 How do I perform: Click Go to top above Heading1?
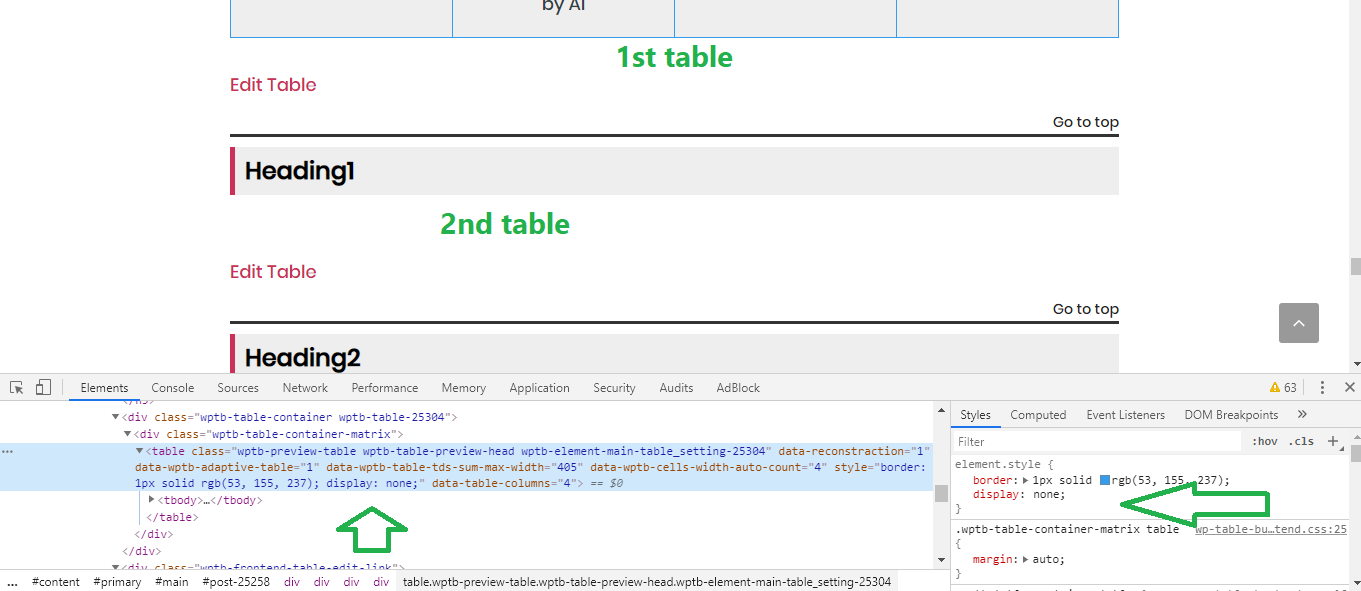(1085, 122)
